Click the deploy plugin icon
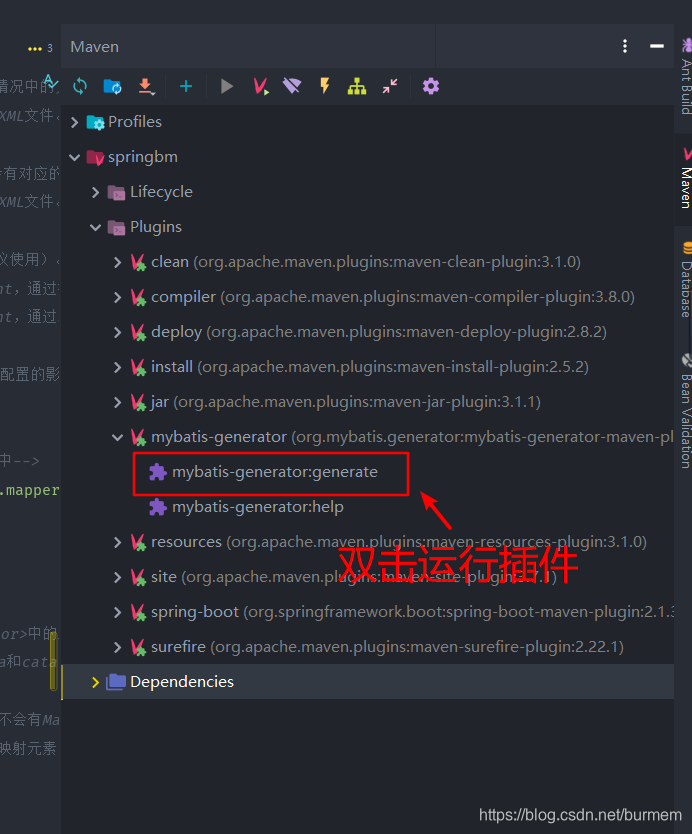This screenshot has height=834, width=692. coord(138,332)
